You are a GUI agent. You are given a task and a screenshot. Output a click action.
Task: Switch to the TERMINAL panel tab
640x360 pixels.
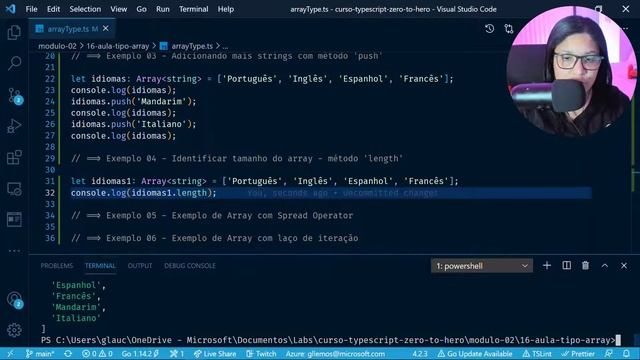click(100, 266)
